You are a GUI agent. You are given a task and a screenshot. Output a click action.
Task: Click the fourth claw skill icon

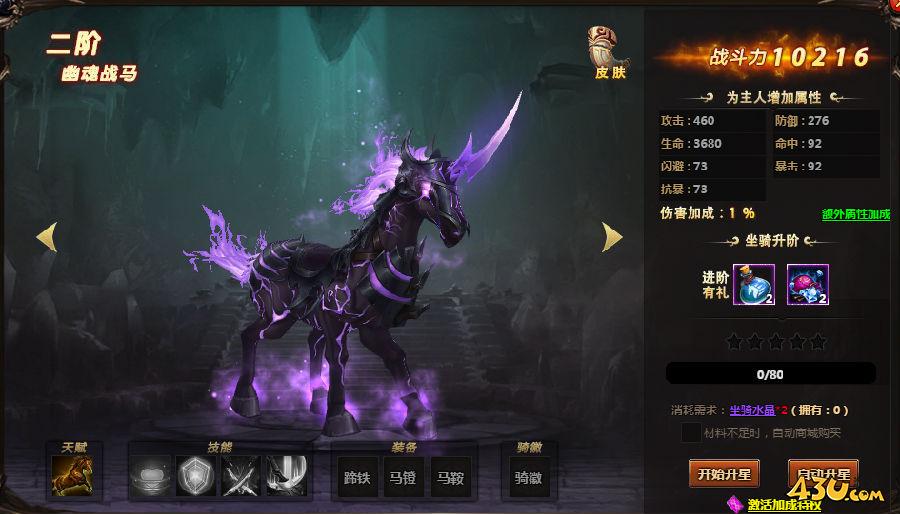click(x=286, y=476)
